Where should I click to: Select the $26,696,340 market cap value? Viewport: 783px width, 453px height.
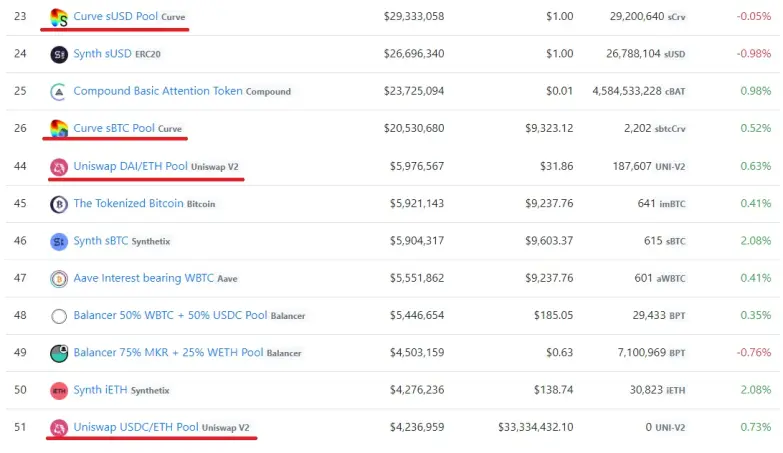pos(414,53)
